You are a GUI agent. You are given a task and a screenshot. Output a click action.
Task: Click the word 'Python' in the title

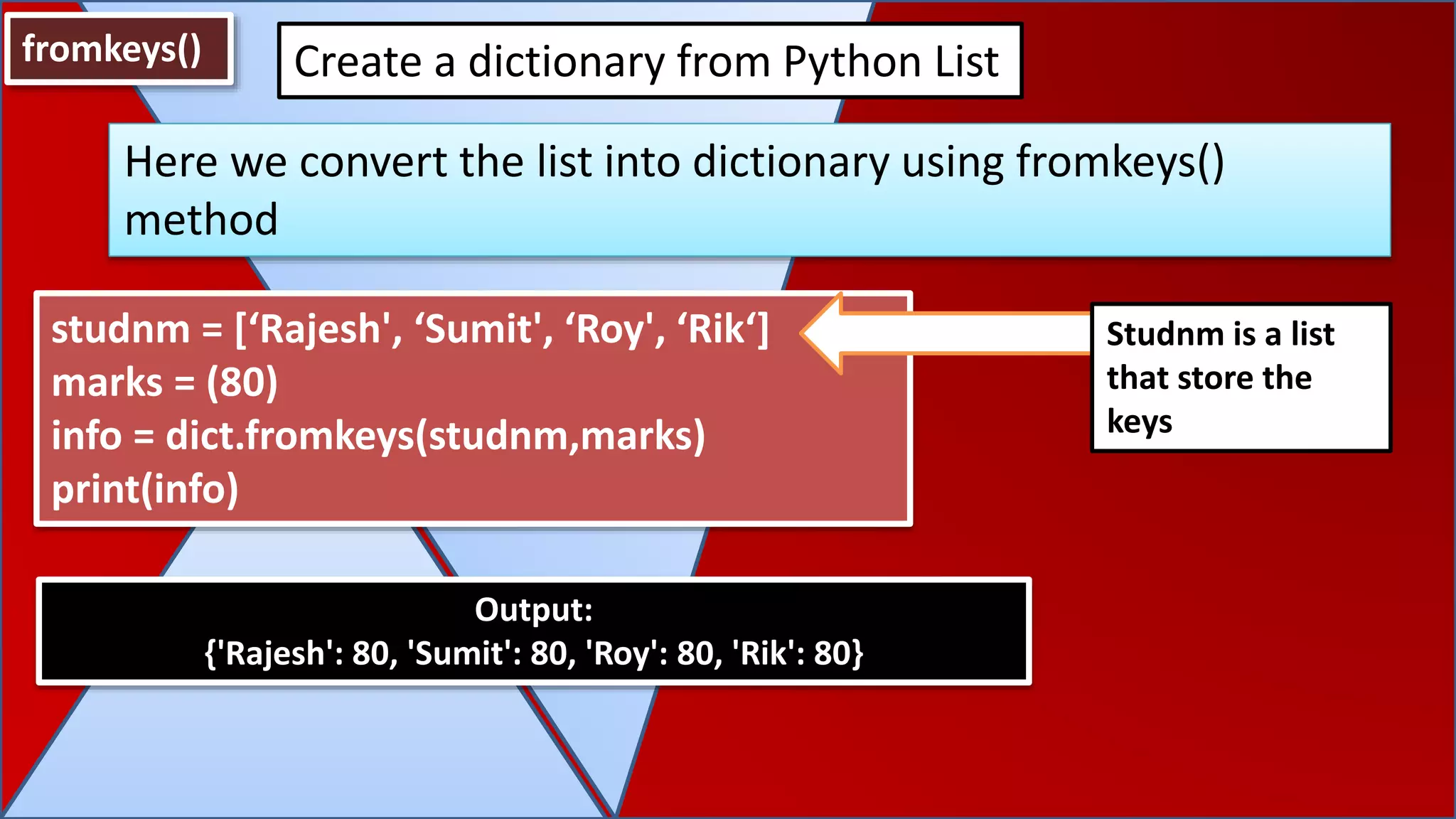click(x=852, y=61)
